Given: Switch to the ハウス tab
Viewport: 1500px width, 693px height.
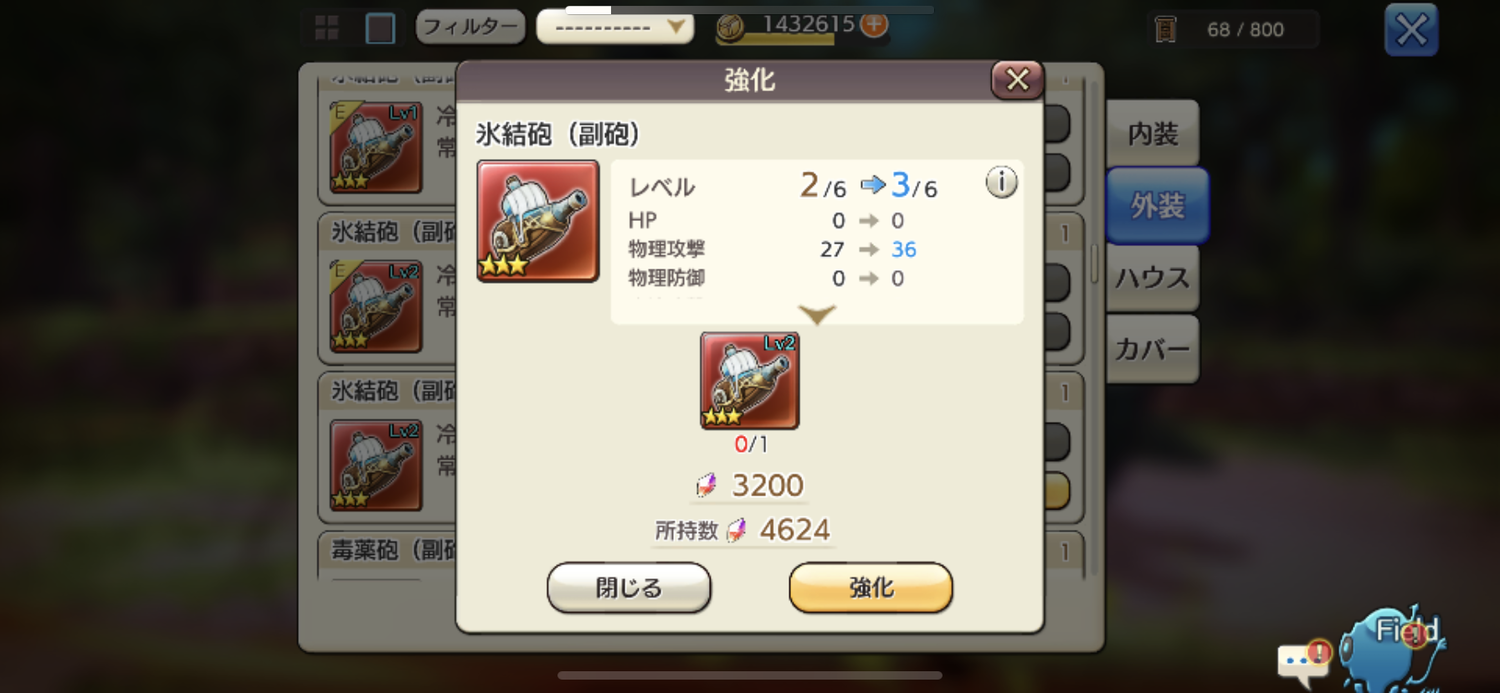Looking at the screenshot, I should click(1153, 278).
